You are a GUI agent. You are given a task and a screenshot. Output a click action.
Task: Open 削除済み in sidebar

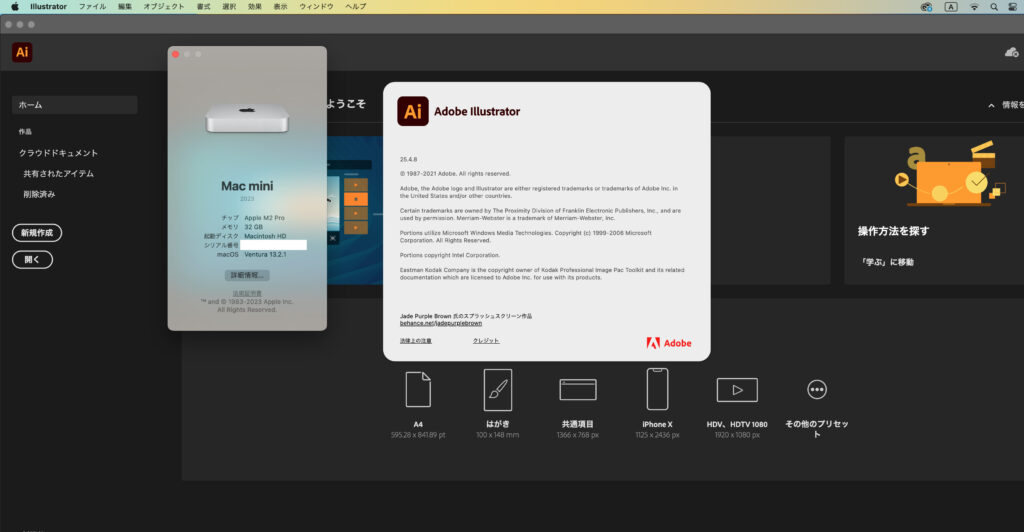click(x=39, y=194)
